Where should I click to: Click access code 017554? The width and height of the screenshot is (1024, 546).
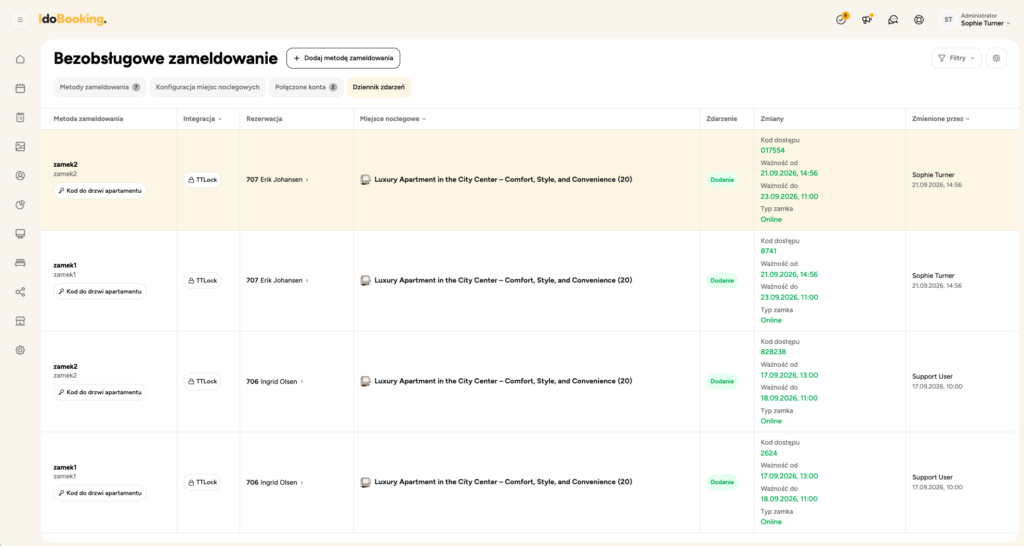coord(773,150)
